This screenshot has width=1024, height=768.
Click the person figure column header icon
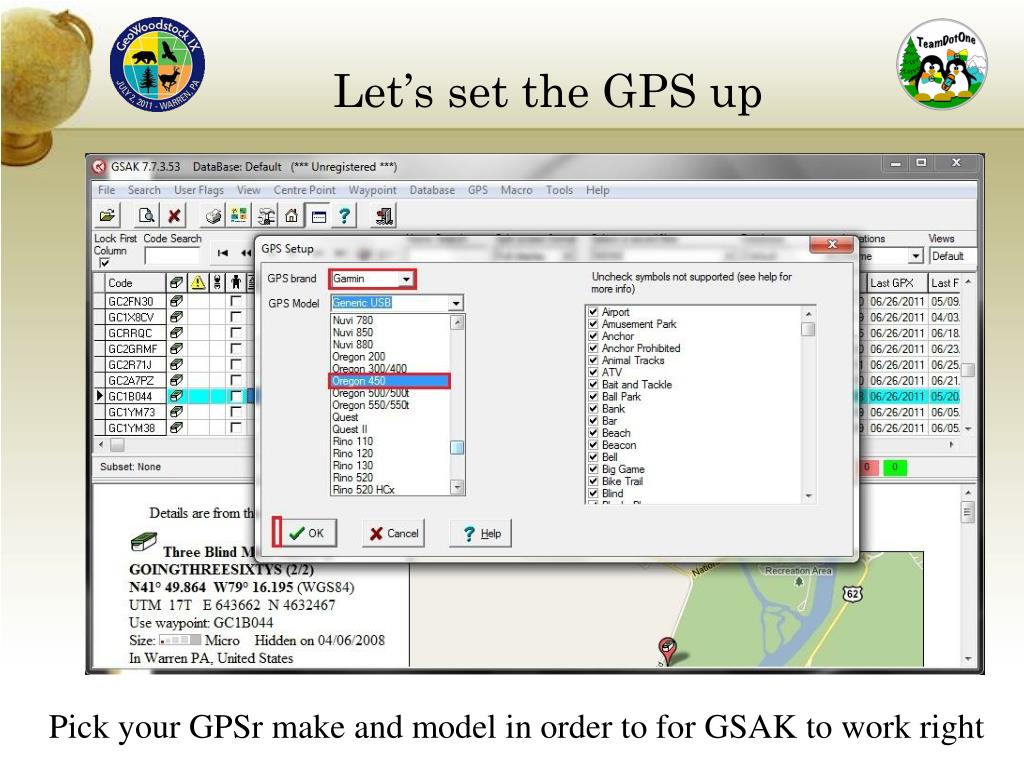point(236,283)
